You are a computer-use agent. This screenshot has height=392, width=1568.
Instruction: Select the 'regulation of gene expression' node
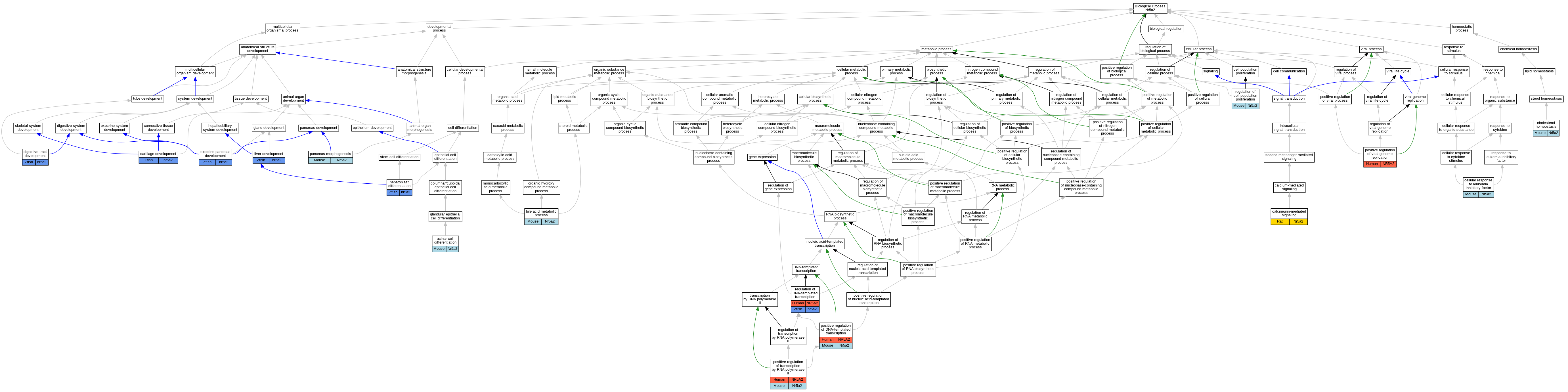pyautogui.click(x=778, y=187)
